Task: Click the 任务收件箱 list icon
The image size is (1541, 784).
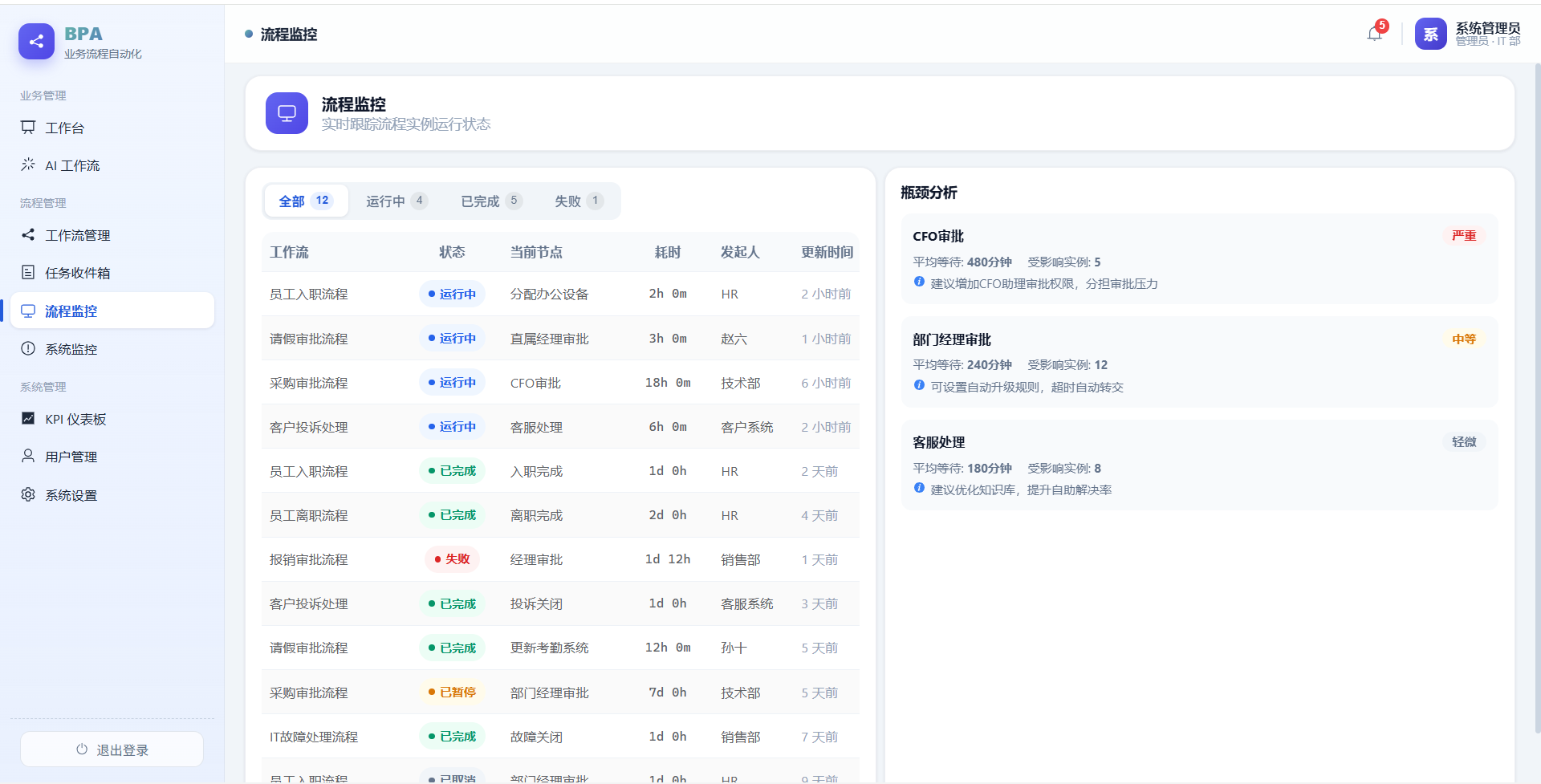Action: click(28, 272)
